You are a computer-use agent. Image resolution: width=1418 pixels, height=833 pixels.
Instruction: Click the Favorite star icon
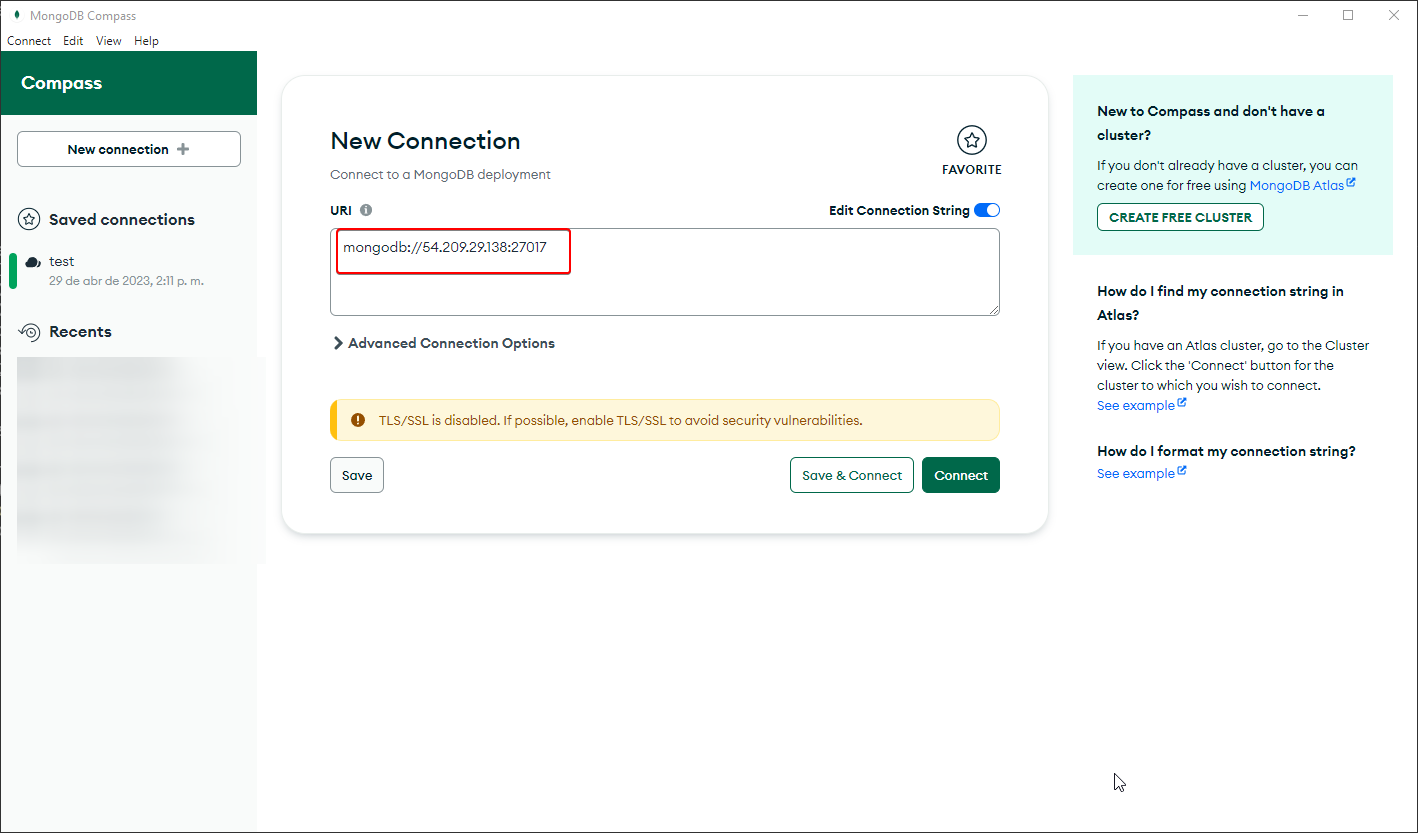971,140
